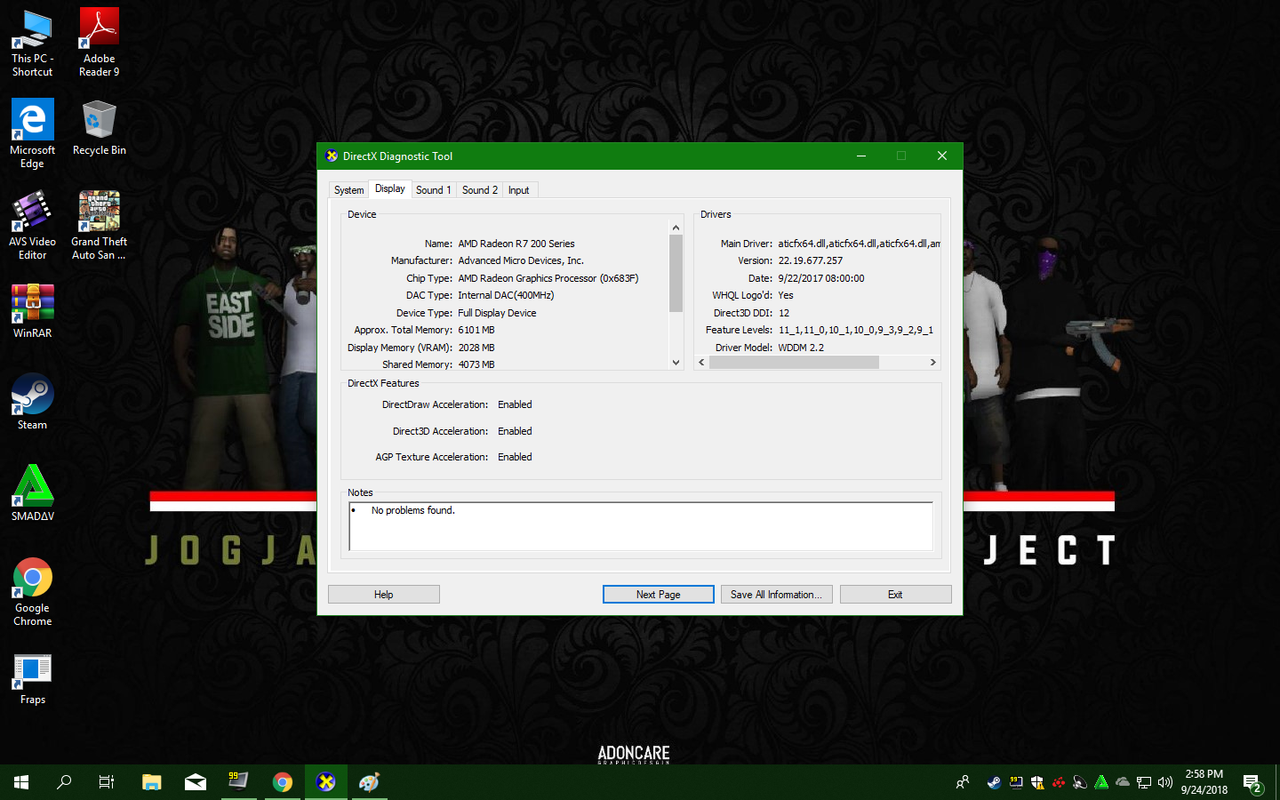Screen dimensions: 1280x800
Task: Click the taskbar clock showing 2:58 PM
Action: coord(1204,782)
